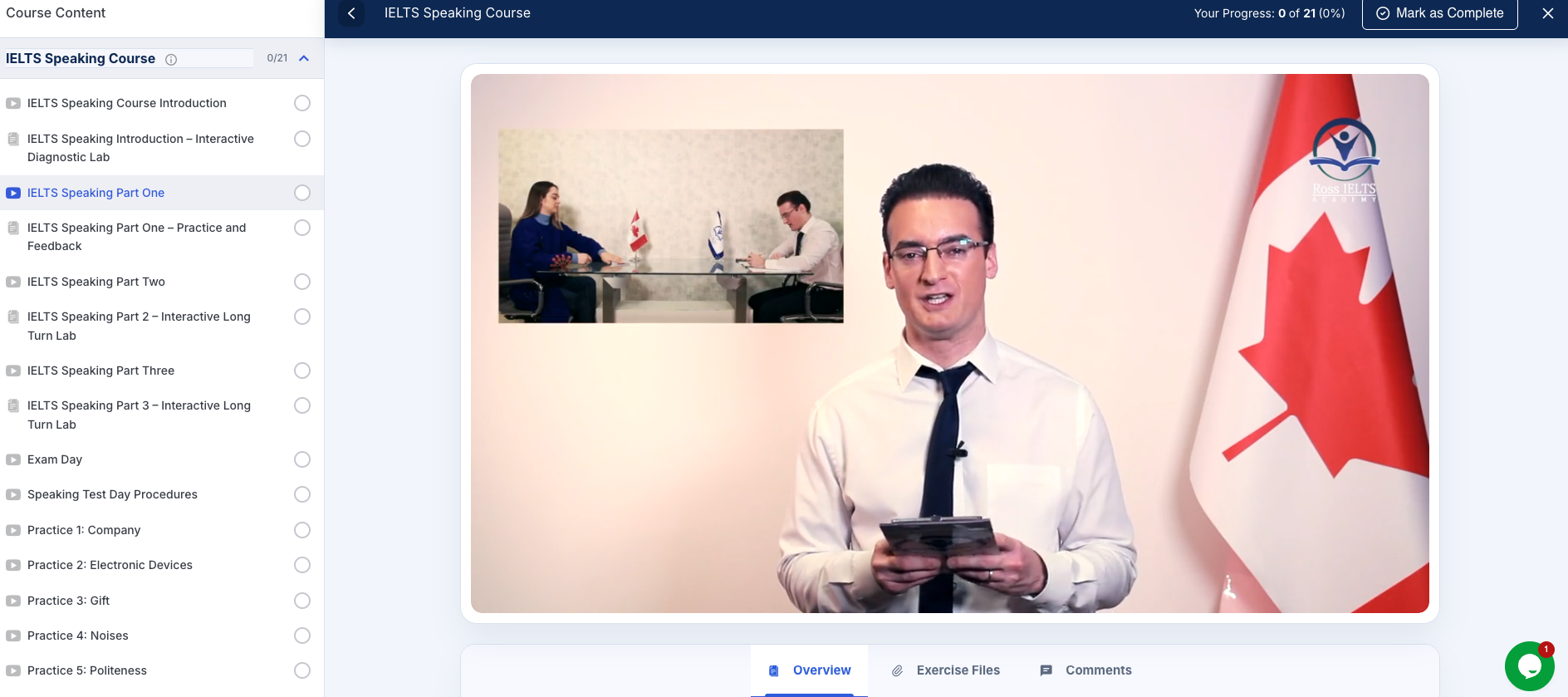1568x697 pixels.
Task: Toggle completion circle for Exam Day
Action: point(302,459)
